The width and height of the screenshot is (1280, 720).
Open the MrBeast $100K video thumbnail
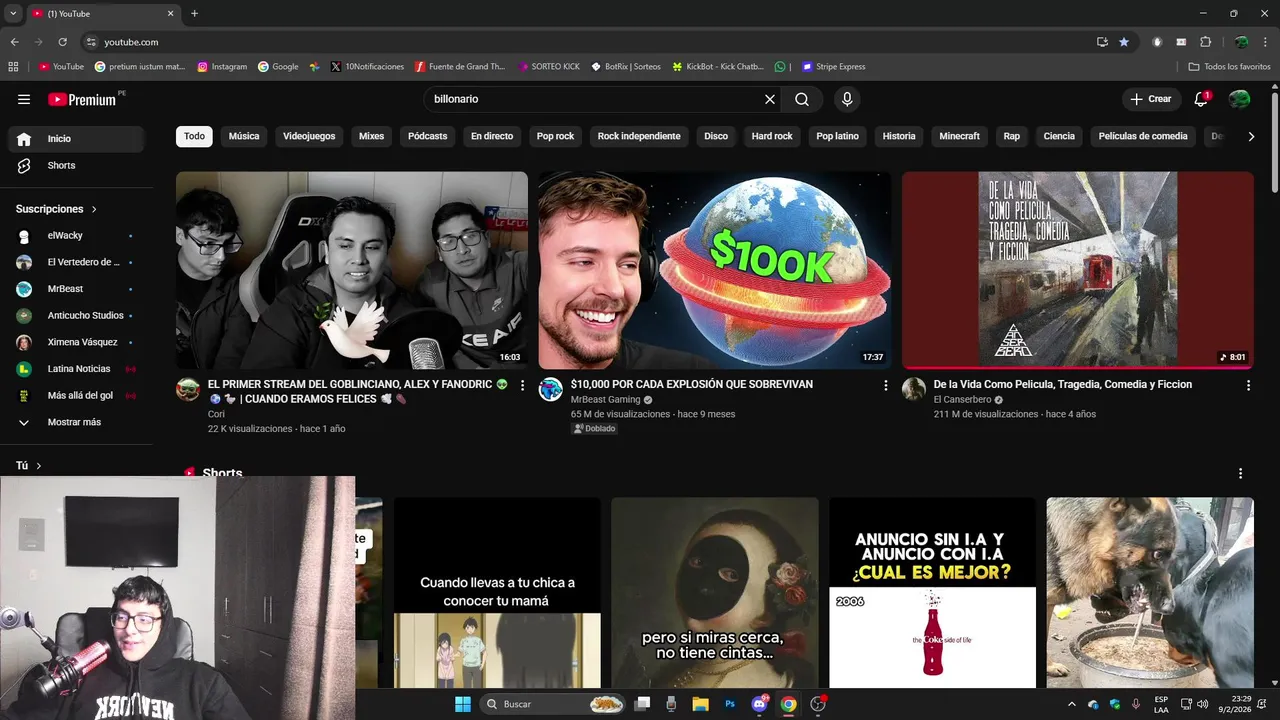[x=714, y=270]
